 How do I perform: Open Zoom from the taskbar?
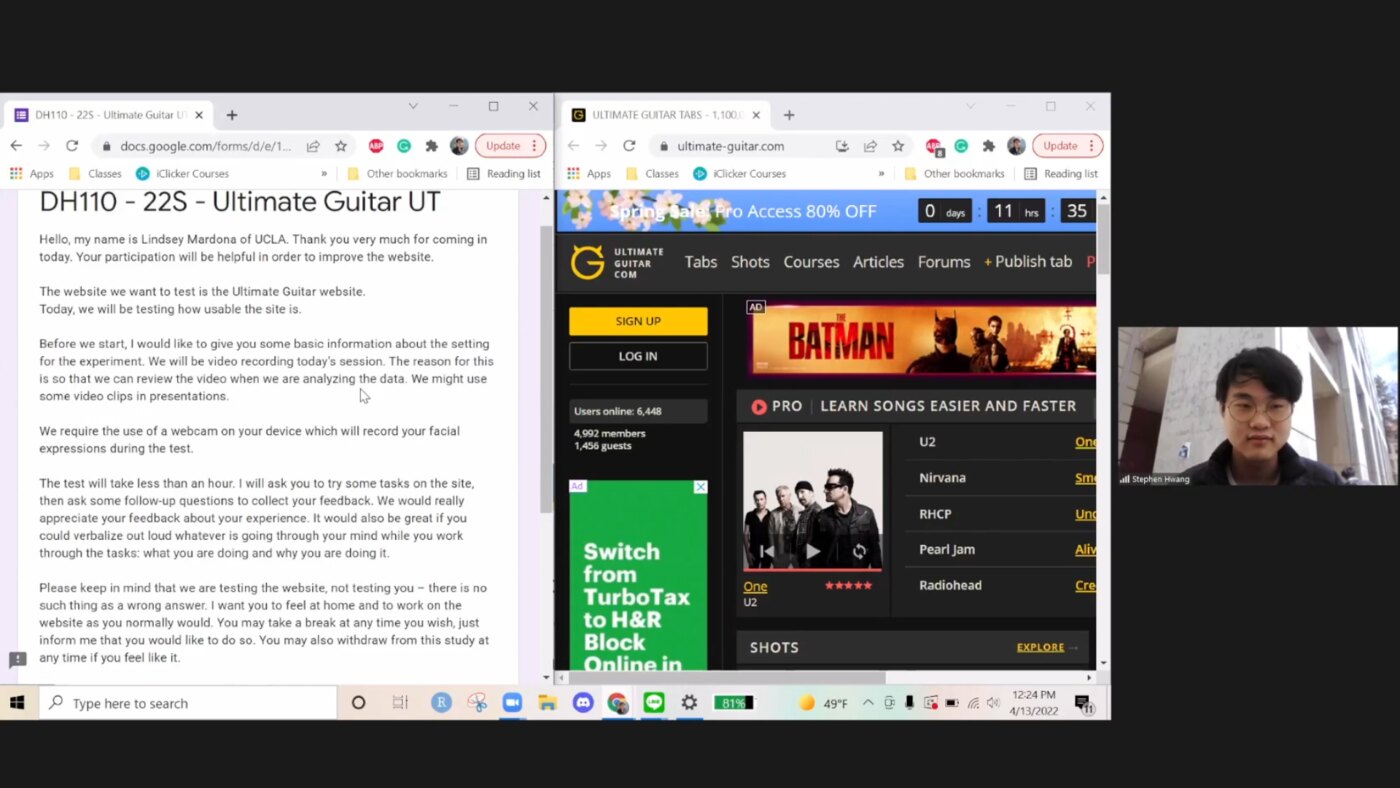pos(512,703)
